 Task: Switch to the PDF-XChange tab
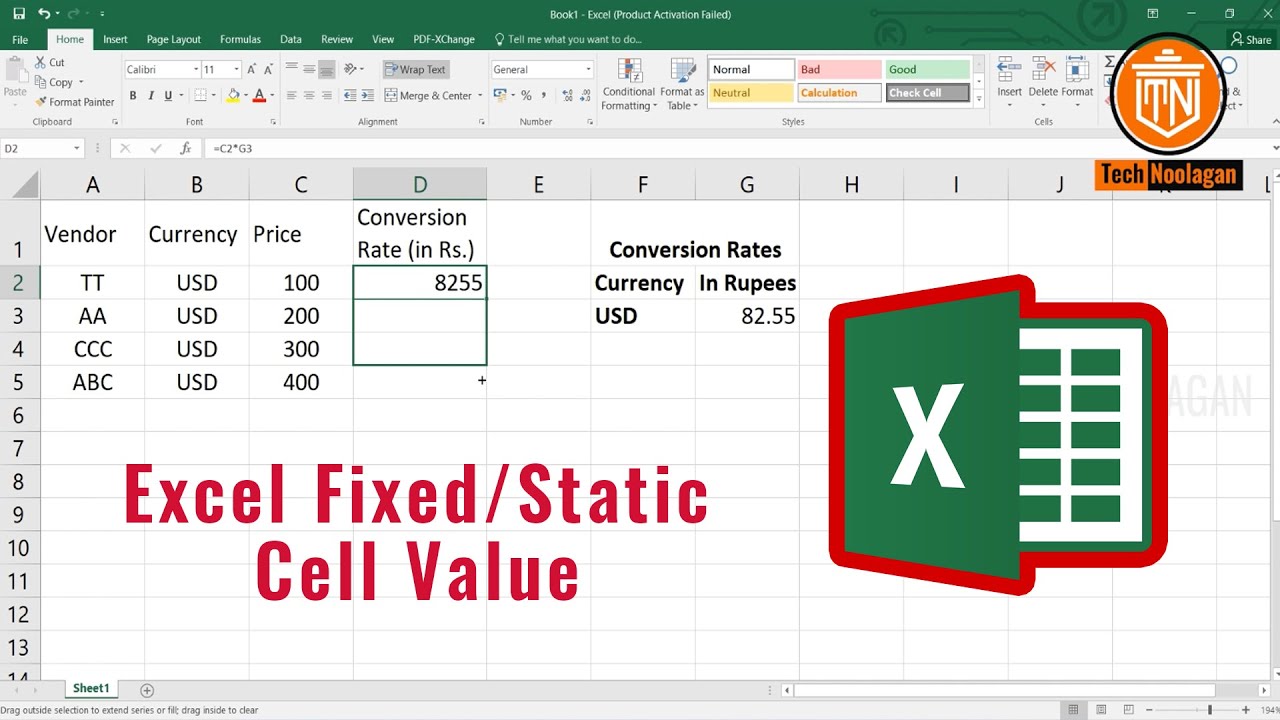[444, 40]
